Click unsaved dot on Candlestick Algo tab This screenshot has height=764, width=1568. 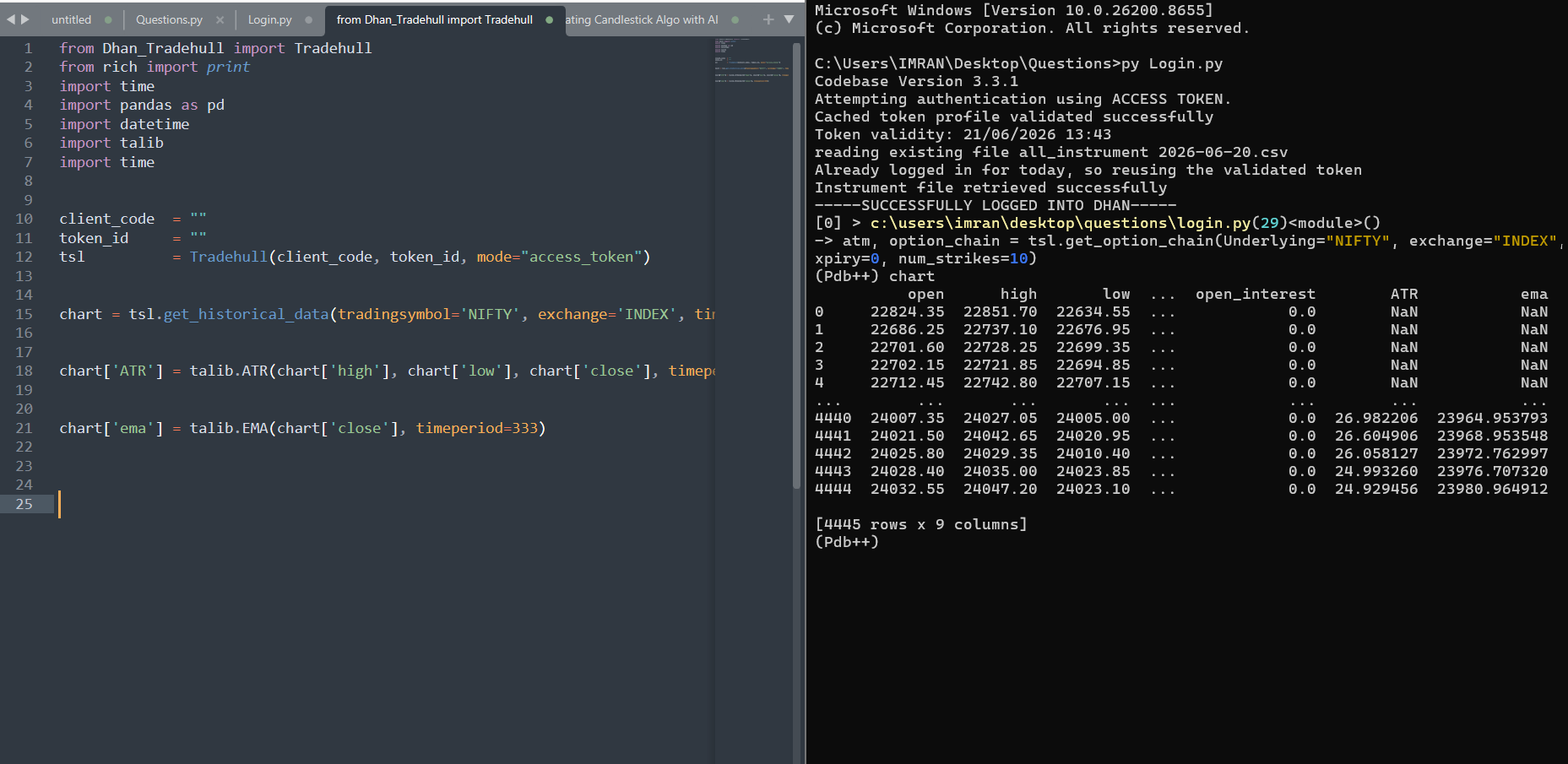(735, 19)
